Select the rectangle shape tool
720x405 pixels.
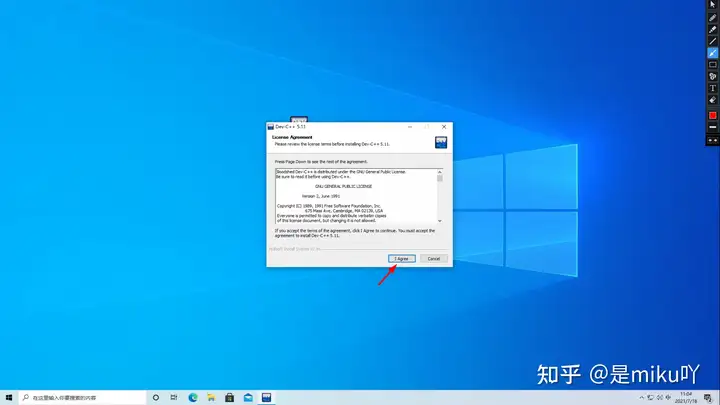(712, 65)
